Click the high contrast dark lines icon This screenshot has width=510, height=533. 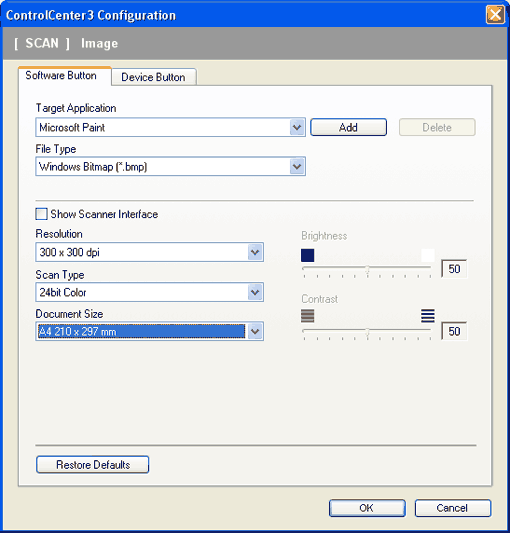pos(428,316)
